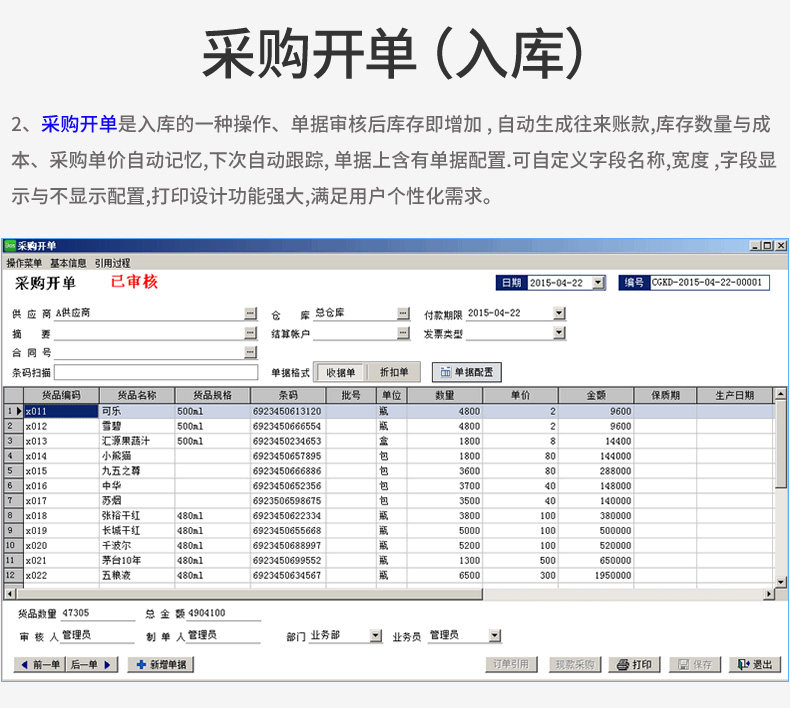Click the 仓库 field showing 总仓库
Viewport: 790px width, 708px height.
click(355, 313)
